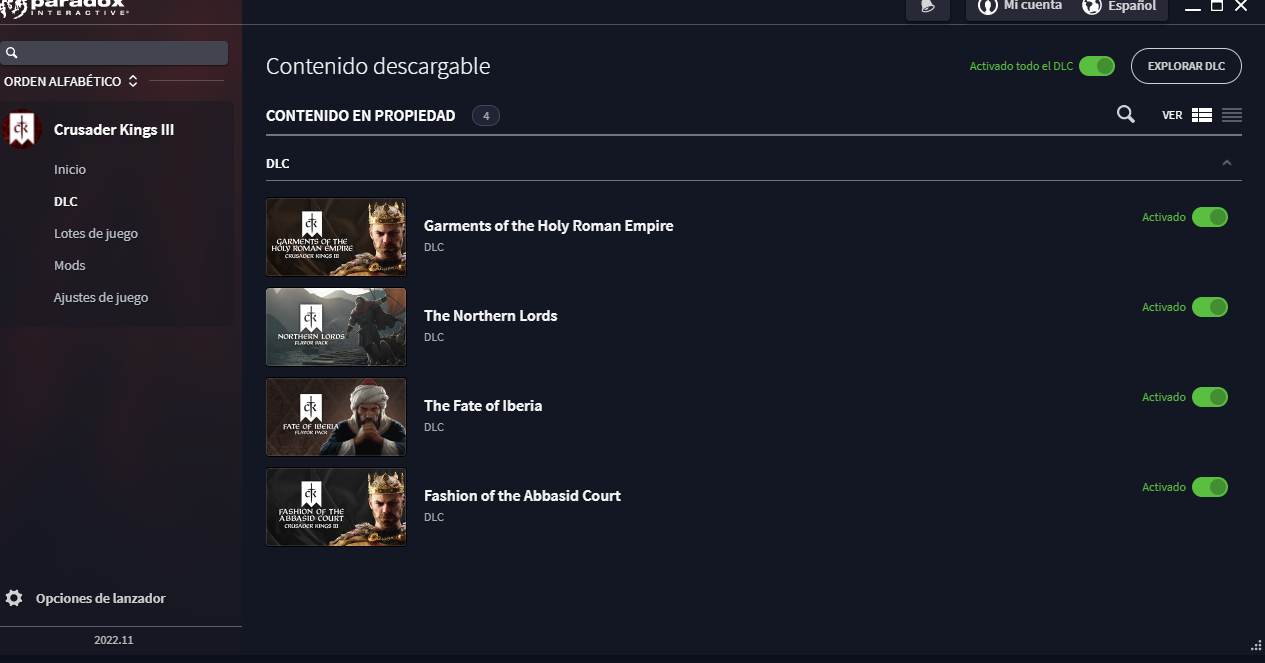This screenshot has height=663, width=1265.
Task: Click the search magnifier in sidebar
Action: 12,53
